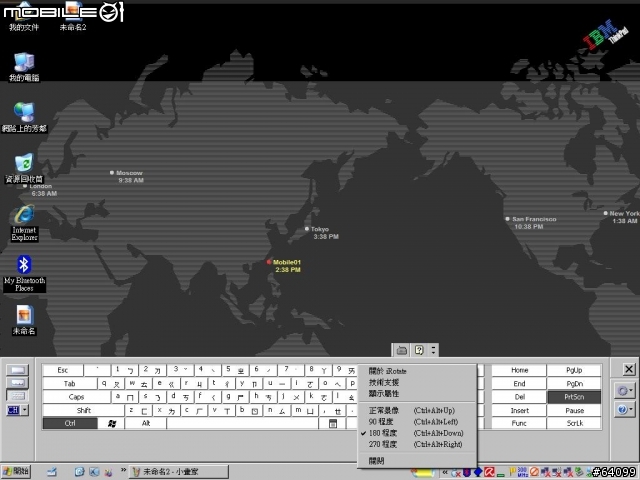Click the Home key
The image size is (640, 480).
(x=519, y=370)
